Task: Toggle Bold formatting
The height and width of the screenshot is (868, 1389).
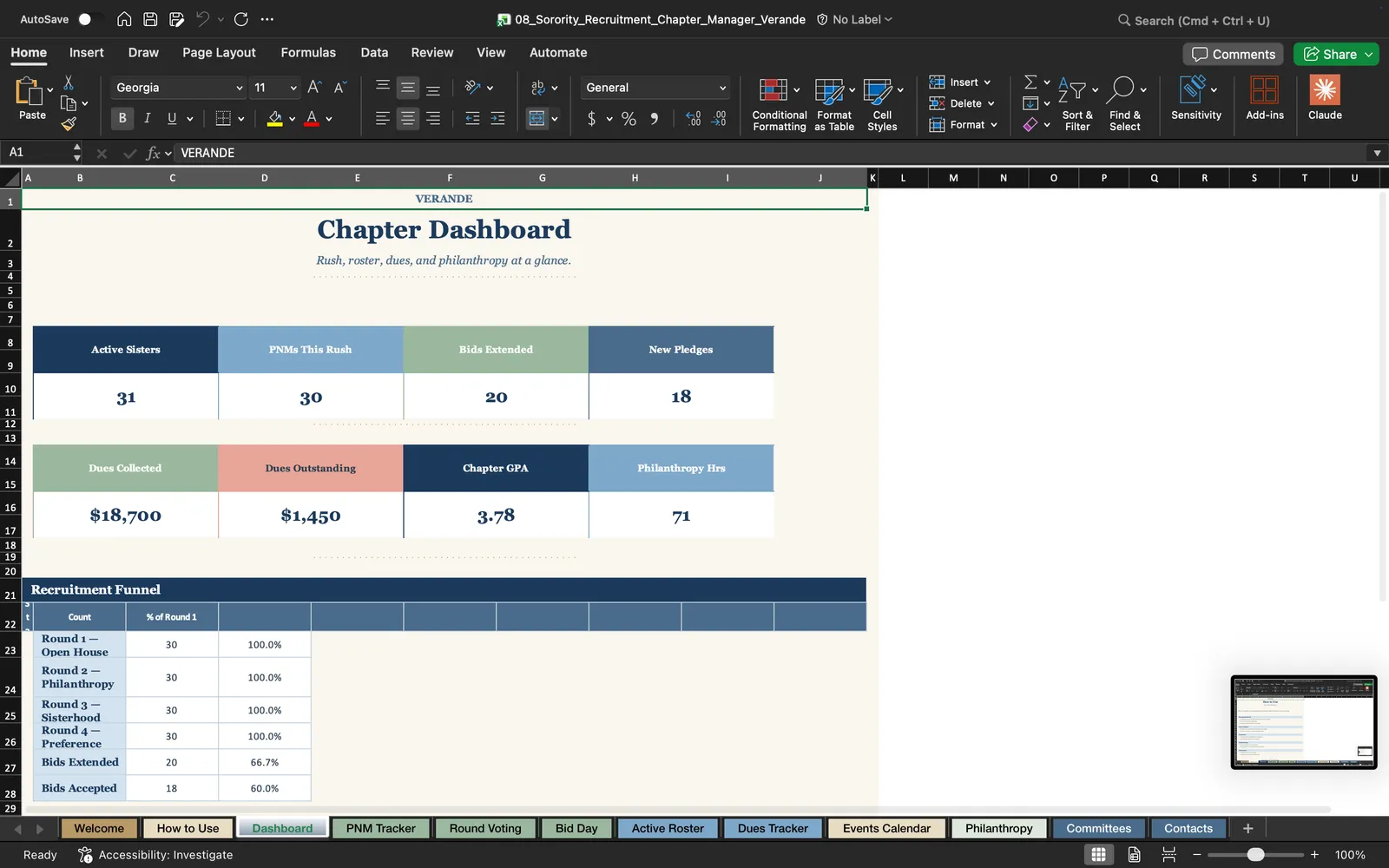Action: pyautogui.click(x=122, y=118)
